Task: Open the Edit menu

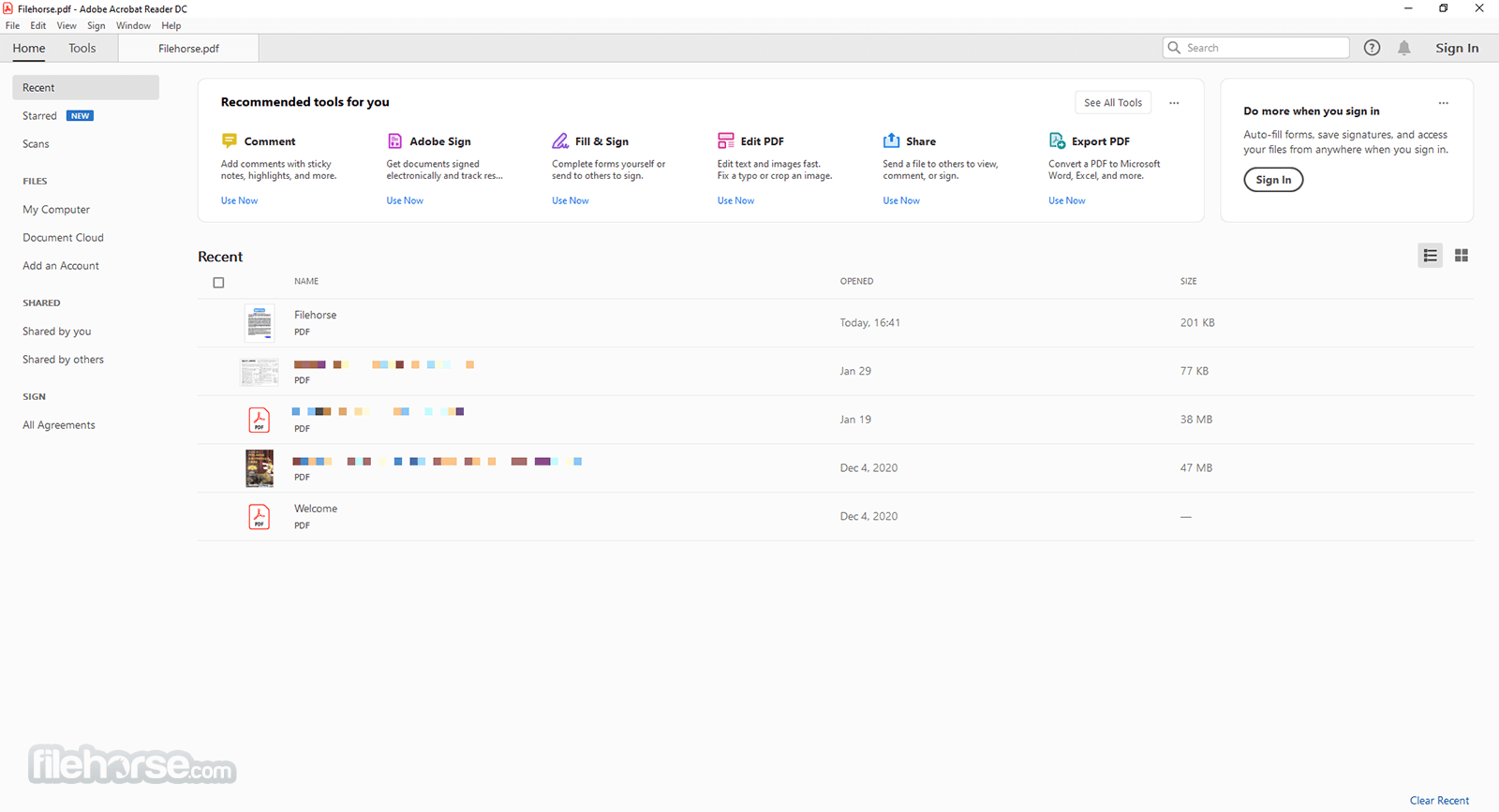Action: 38,25
